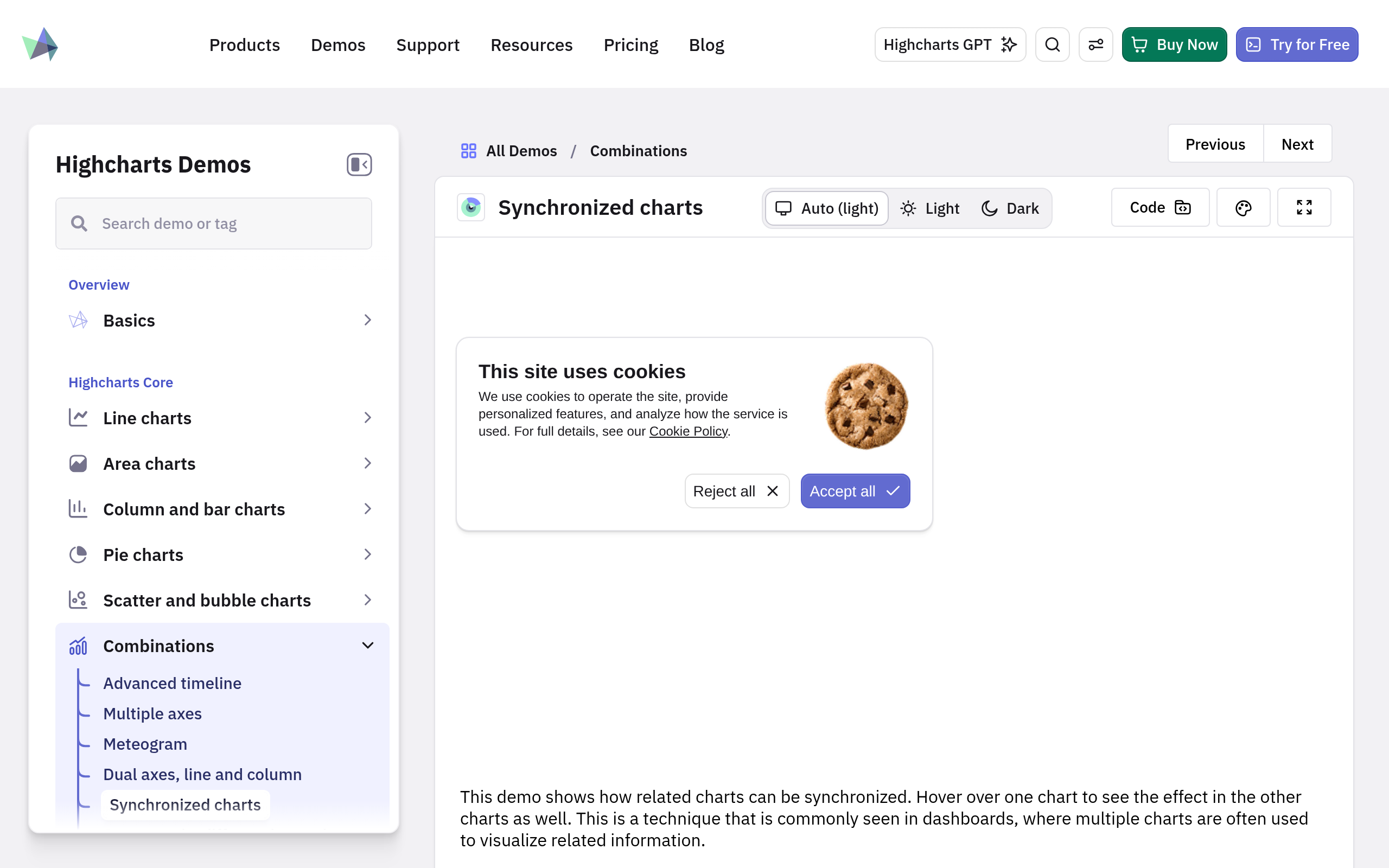Go to the Next demo
Viewport: 1389px width, 868px height.
click(1297, 144)
